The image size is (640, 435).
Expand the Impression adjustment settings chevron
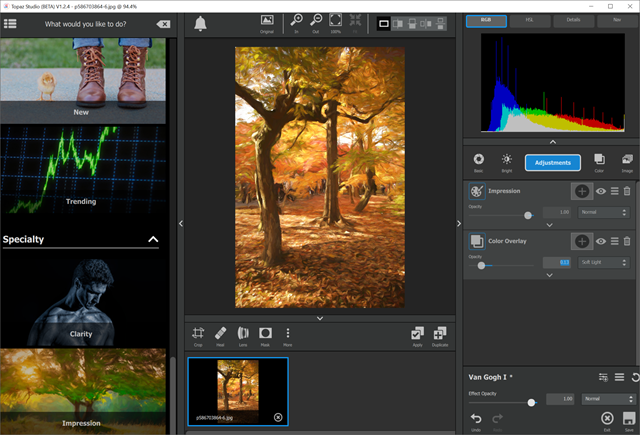(549, 225)
